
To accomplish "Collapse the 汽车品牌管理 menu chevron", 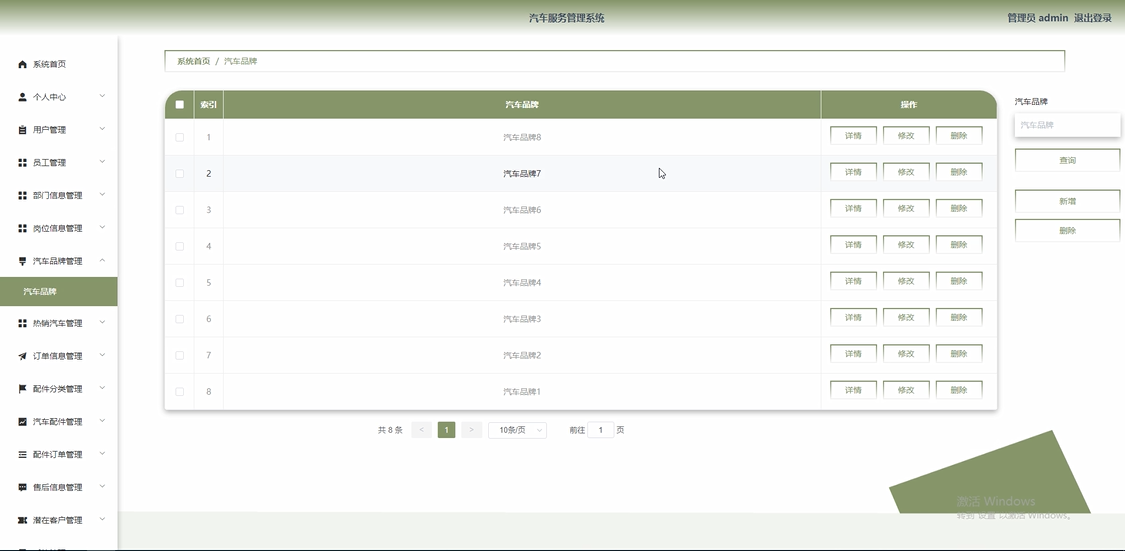I will coord(102,260).
